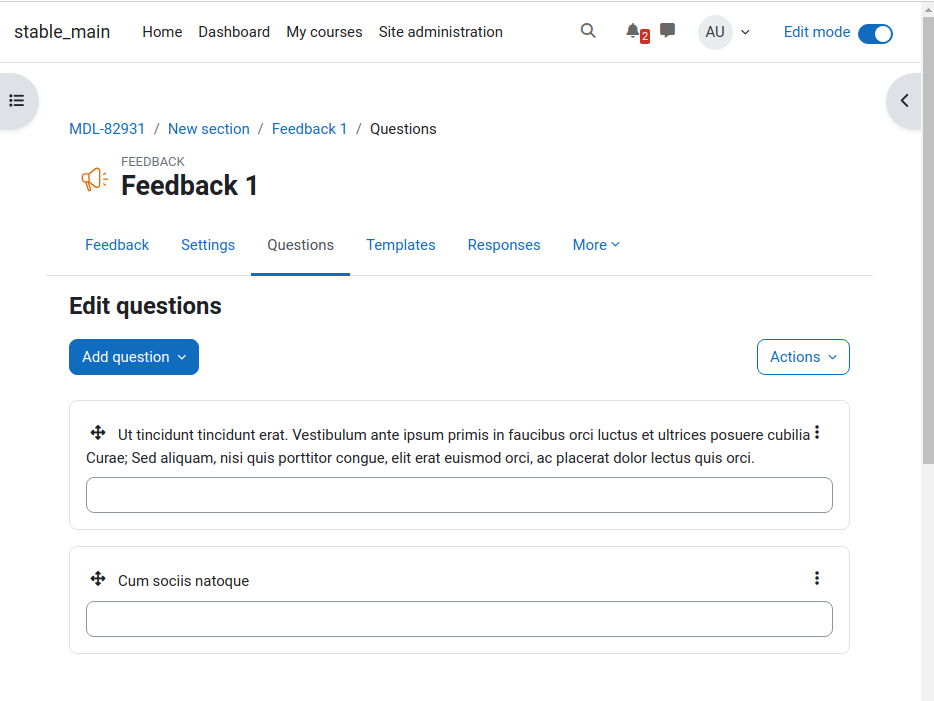Viewport: 934px width, 701px height.
Task: Click the Feedback 1 page title
Action: [189, 185]
